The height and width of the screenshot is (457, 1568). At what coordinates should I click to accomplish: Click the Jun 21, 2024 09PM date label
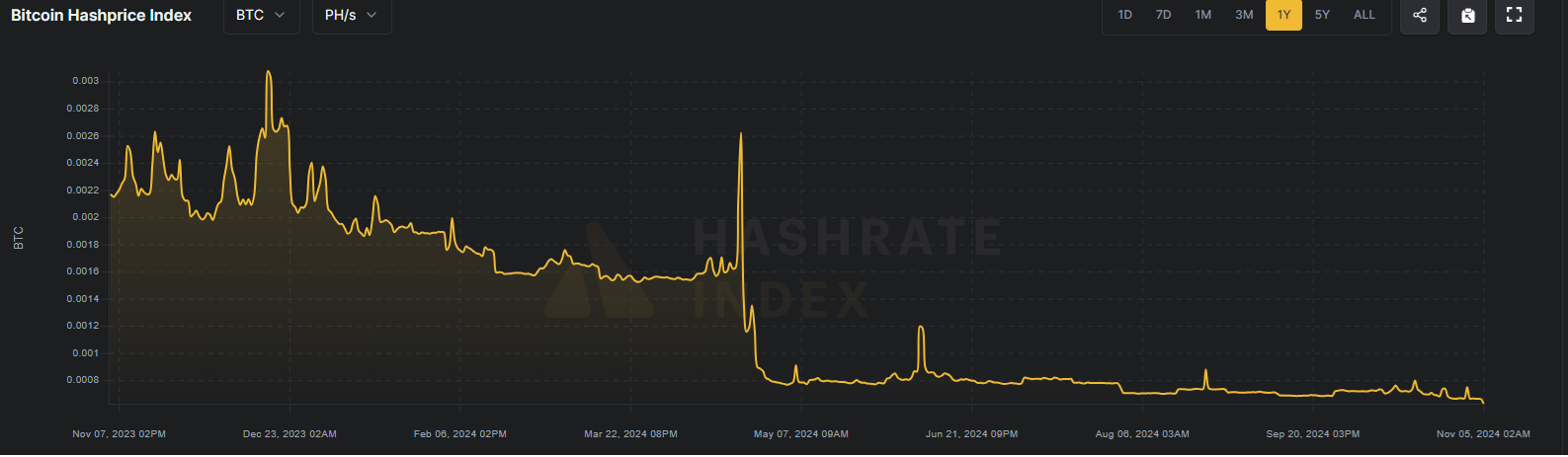point(971,434)
